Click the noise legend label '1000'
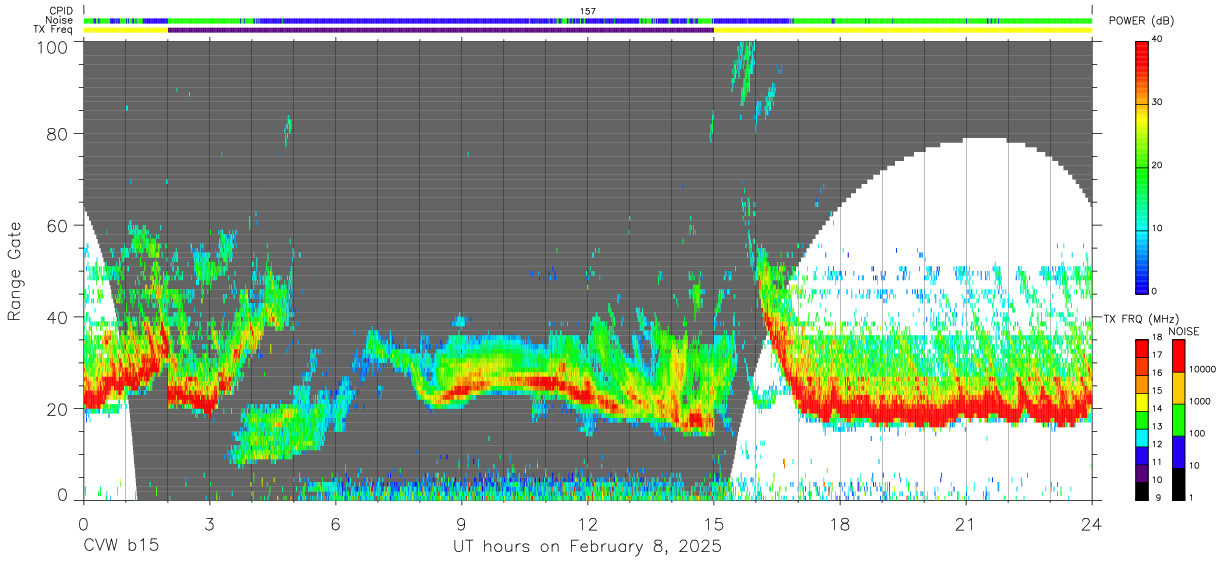The image size is (1228, 567). pyautogui.click(x=1201, y=401)
